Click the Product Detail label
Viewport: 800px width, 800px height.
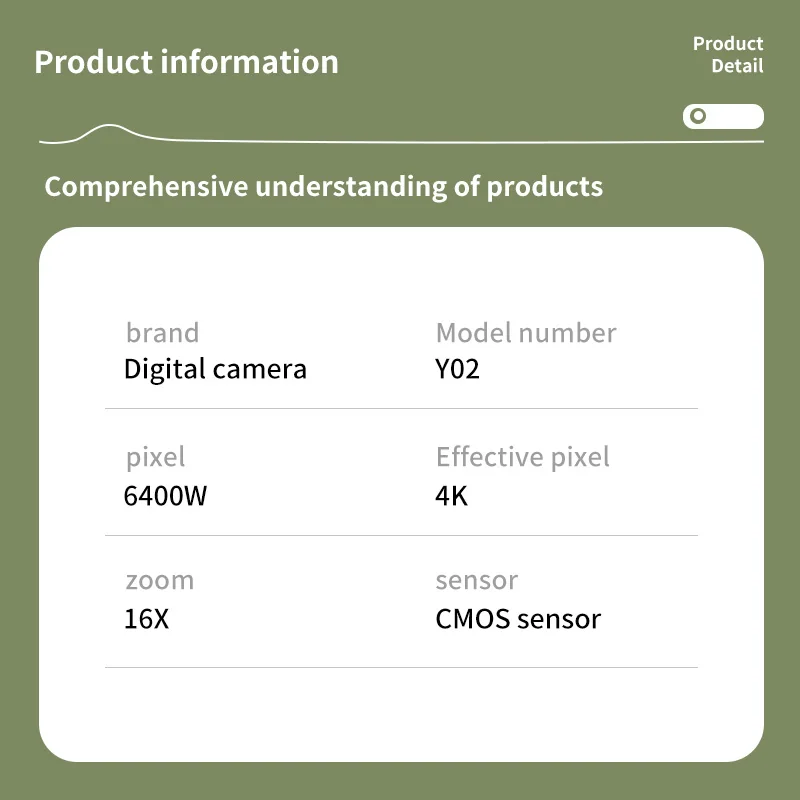click(728, 55)
